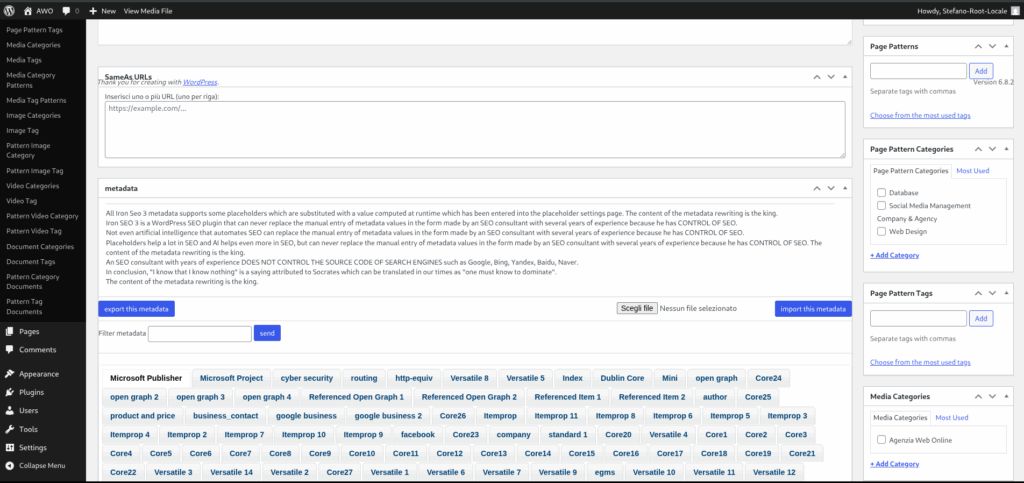Open the comments bubble icon in admin bar
This screenshot has width=1024, height=483.
tap(67, 11)
